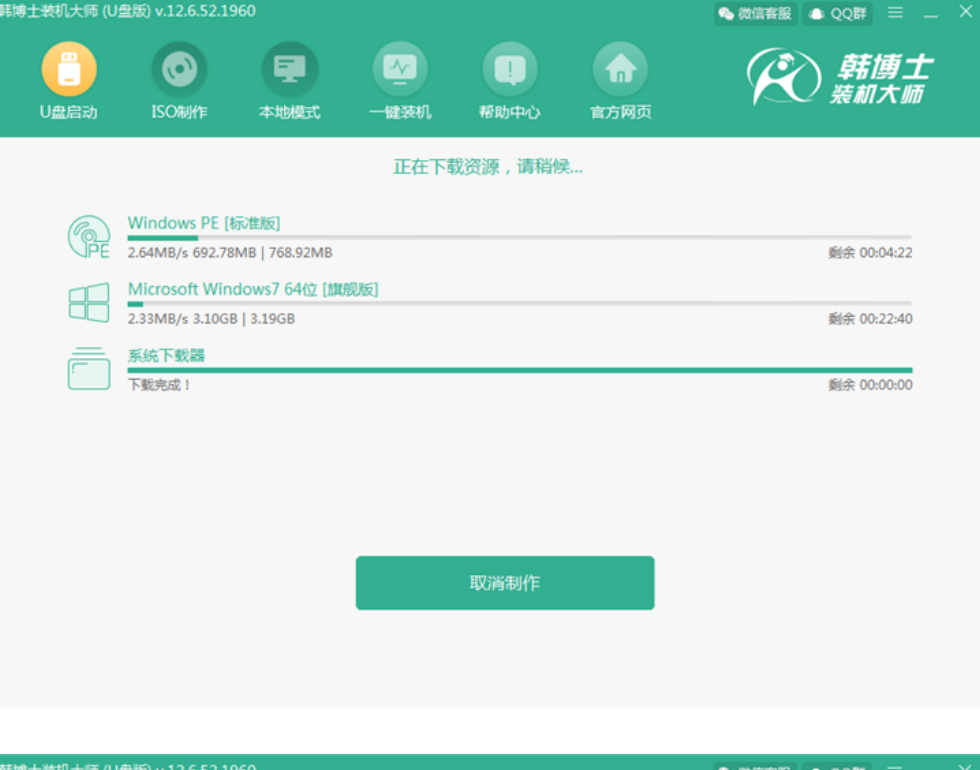
Task: Open the QQ群 group link
Action: click(839, 13)
